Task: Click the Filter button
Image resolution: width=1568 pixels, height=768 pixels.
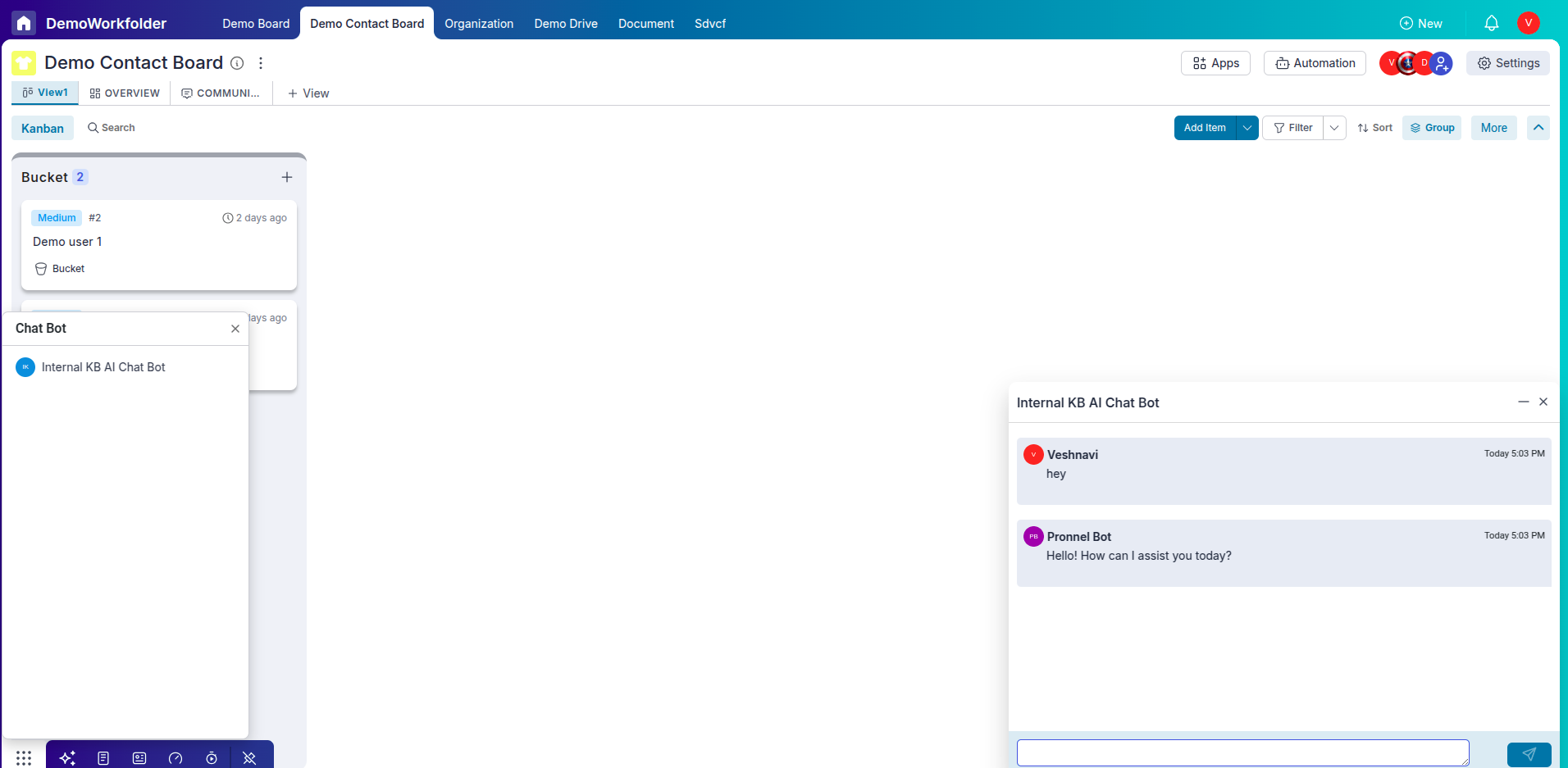Action: click(x=1292, y=128)
